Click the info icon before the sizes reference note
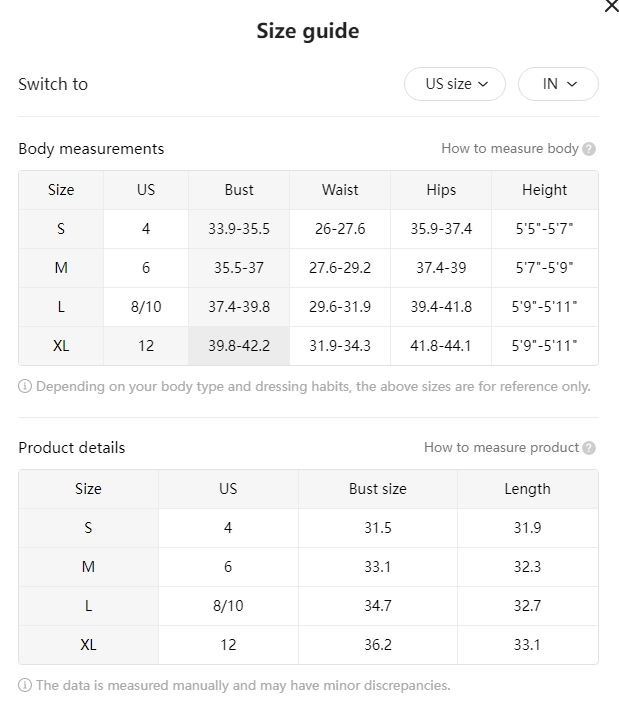 tap(25, 387)
